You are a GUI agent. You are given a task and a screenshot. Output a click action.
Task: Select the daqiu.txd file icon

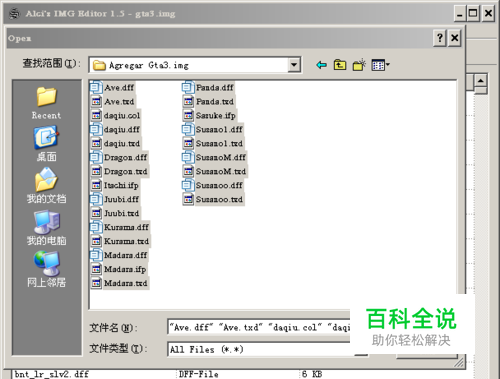pyautogui.click(x=96, y=144)
